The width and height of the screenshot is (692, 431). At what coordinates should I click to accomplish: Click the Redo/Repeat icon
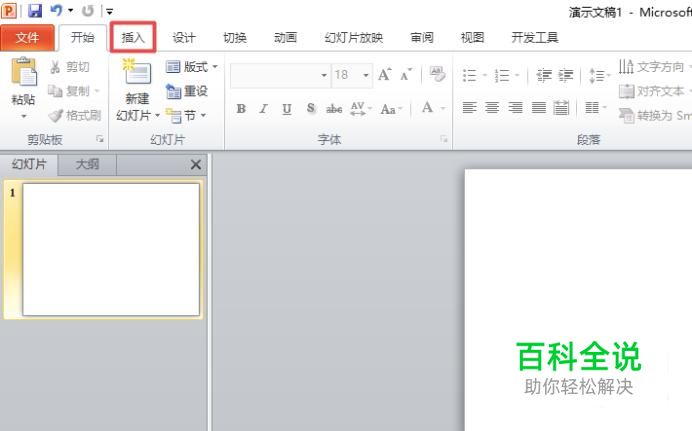88,11
